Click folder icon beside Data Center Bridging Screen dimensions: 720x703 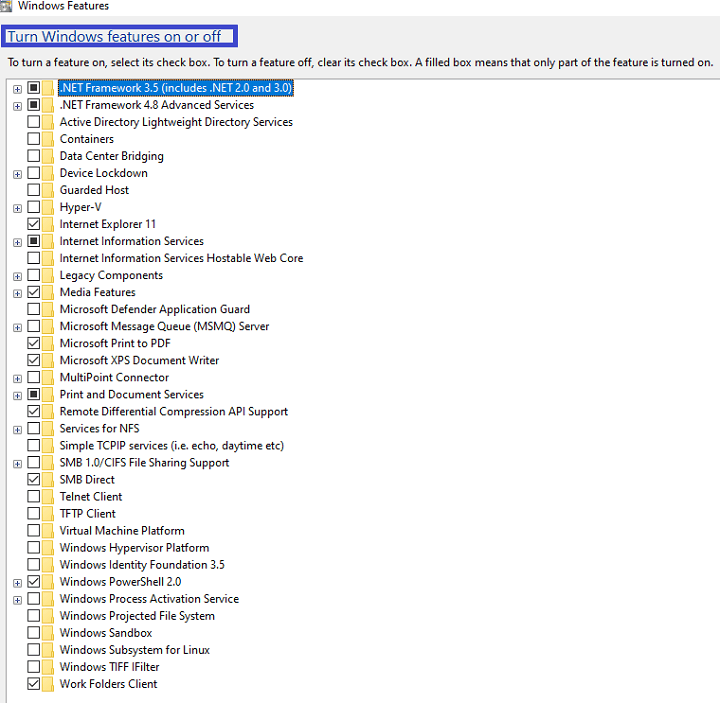48,156
